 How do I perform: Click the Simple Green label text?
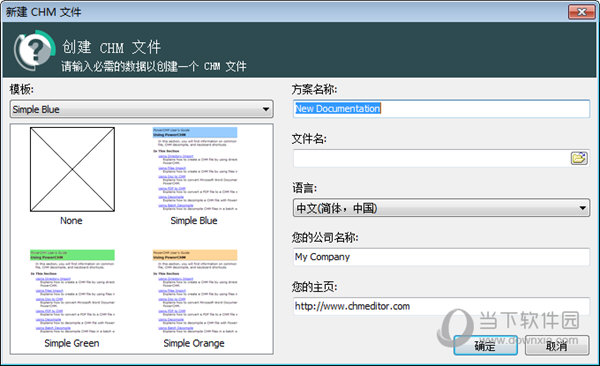point(72,343)
